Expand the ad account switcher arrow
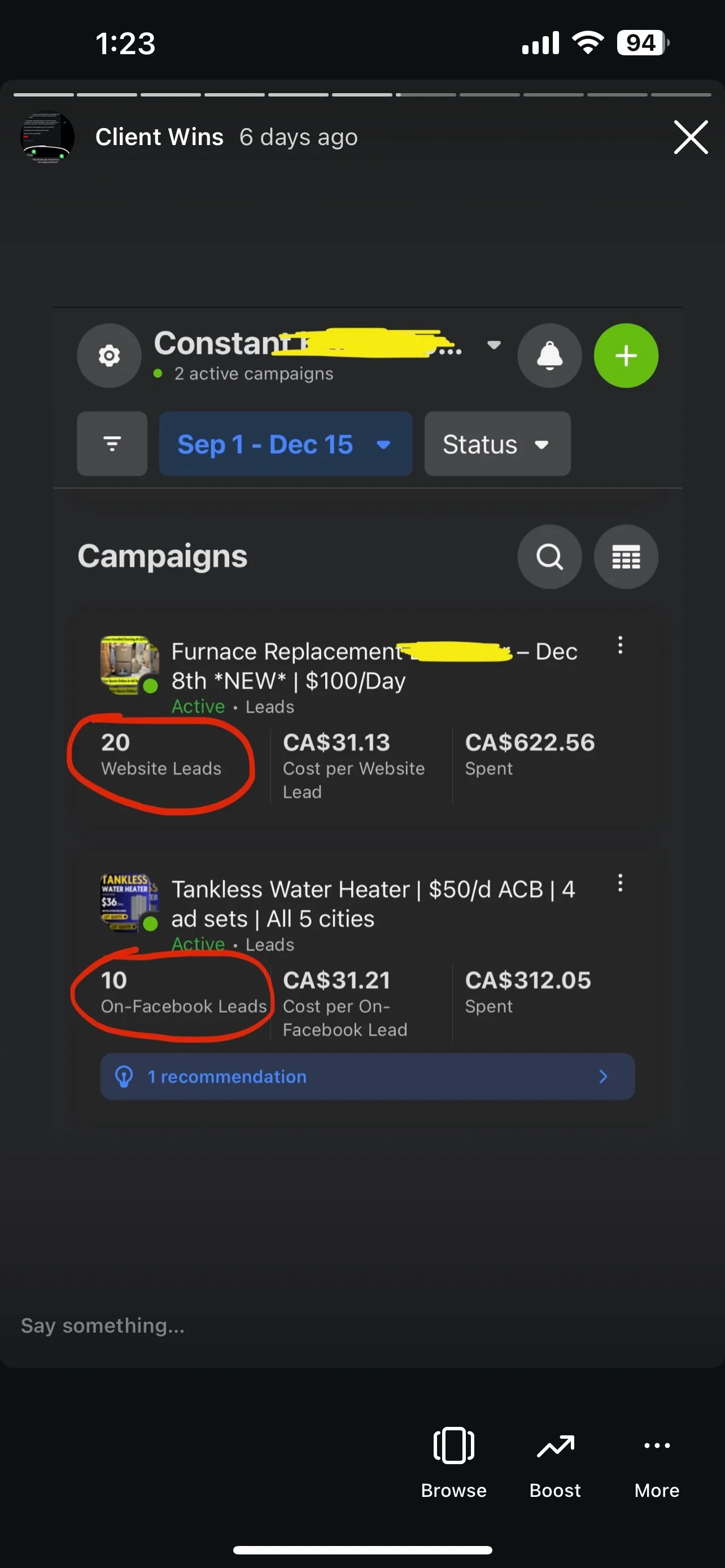This screenshot has height=1568, width=725. tap(493, 344)
